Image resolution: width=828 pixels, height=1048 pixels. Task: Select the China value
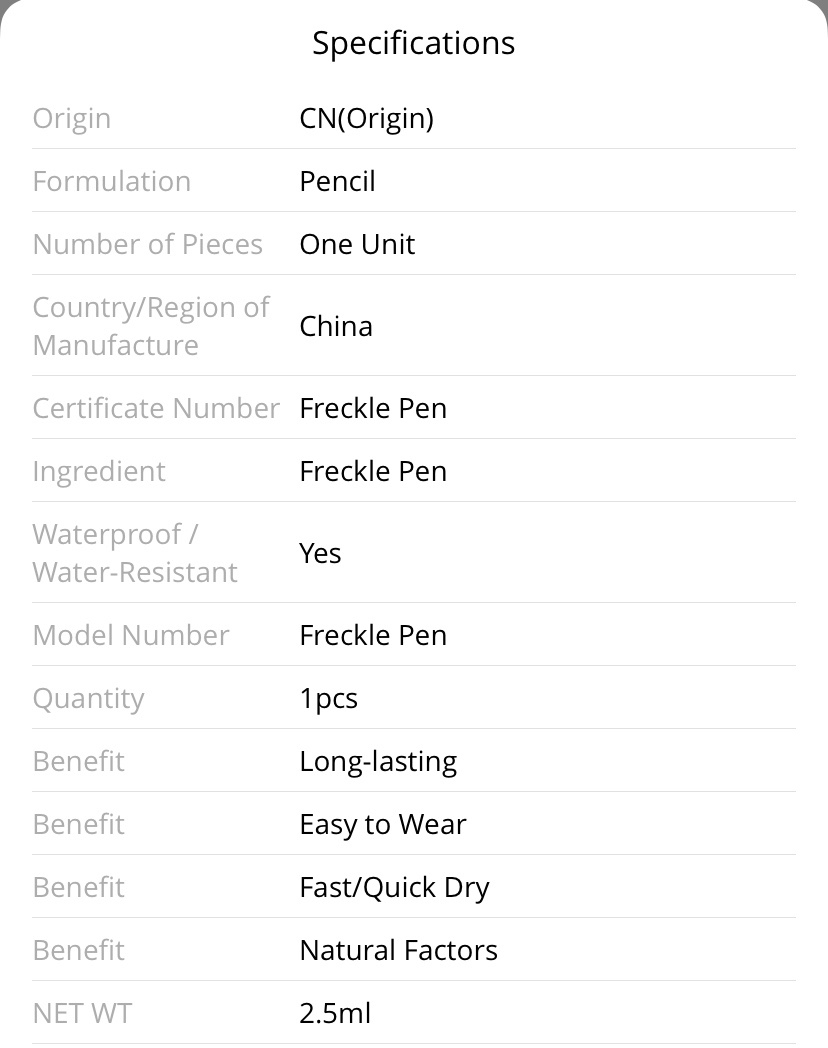(x=335, y=326)
